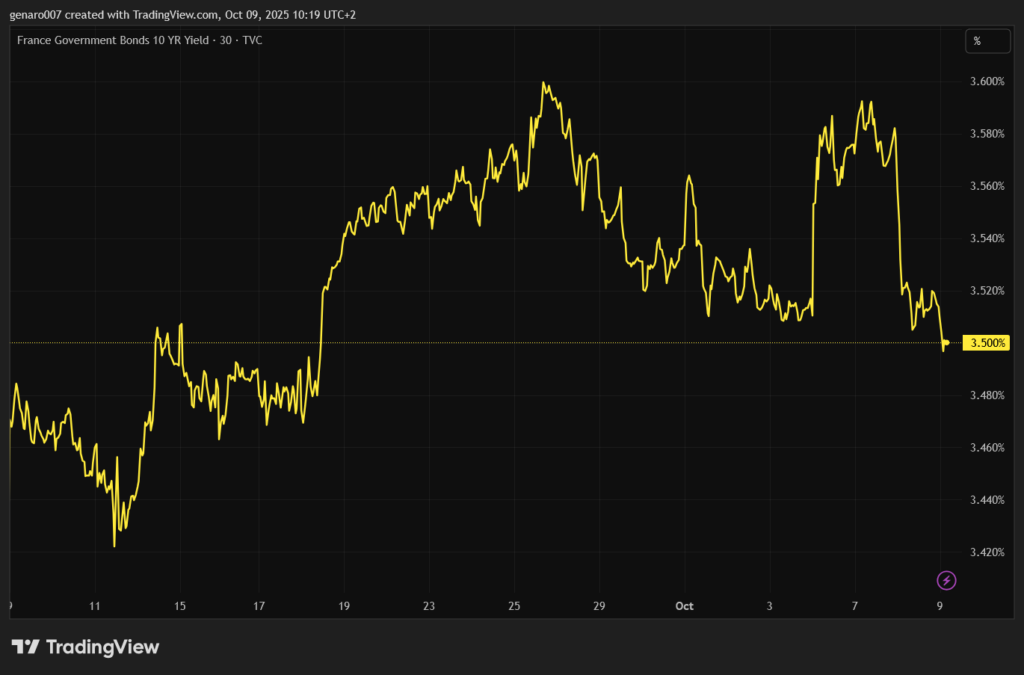Click the France Government Bonds 10 YR Yield title

tap(139, 40)
